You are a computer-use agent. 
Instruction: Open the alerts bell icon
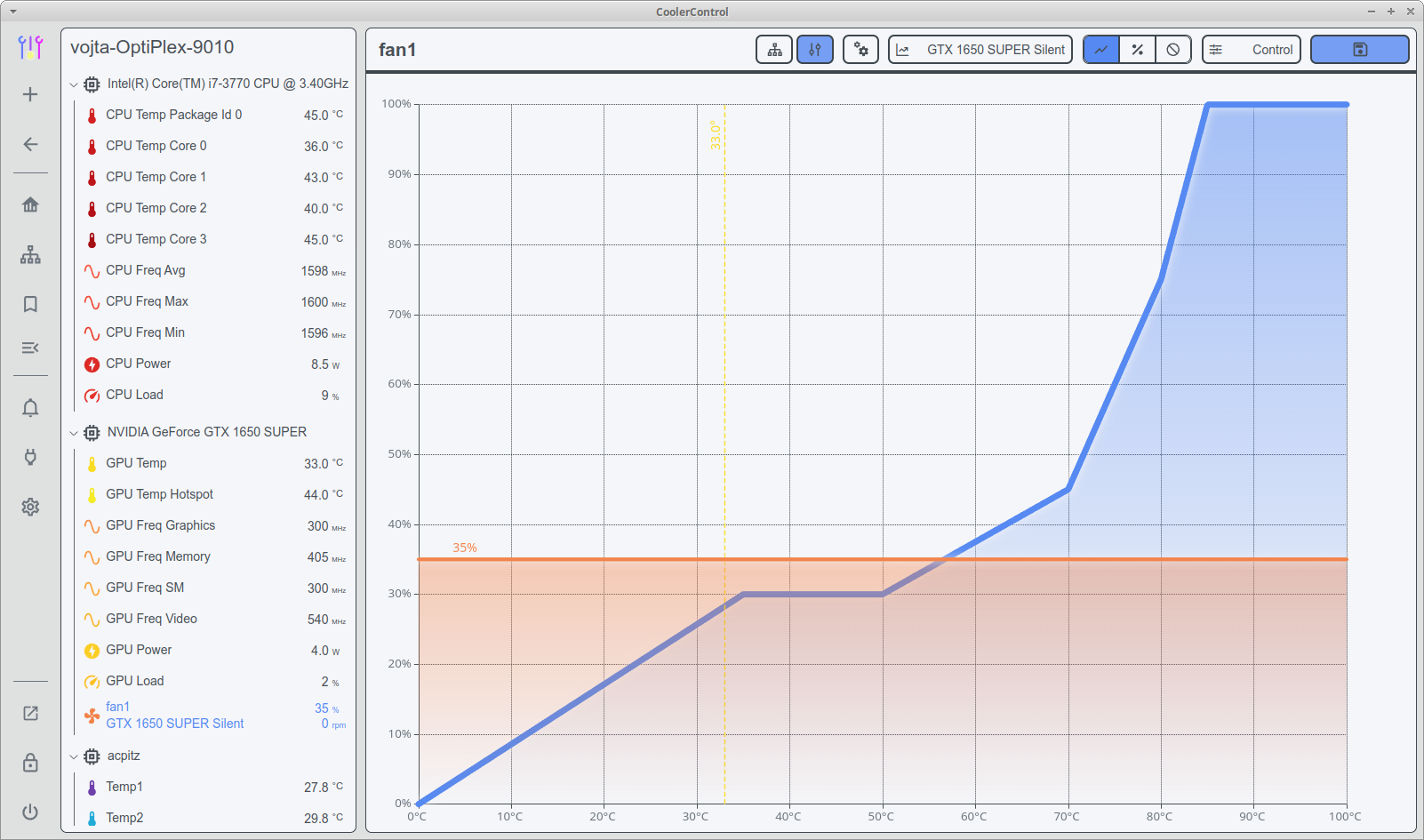coord(30,408)
